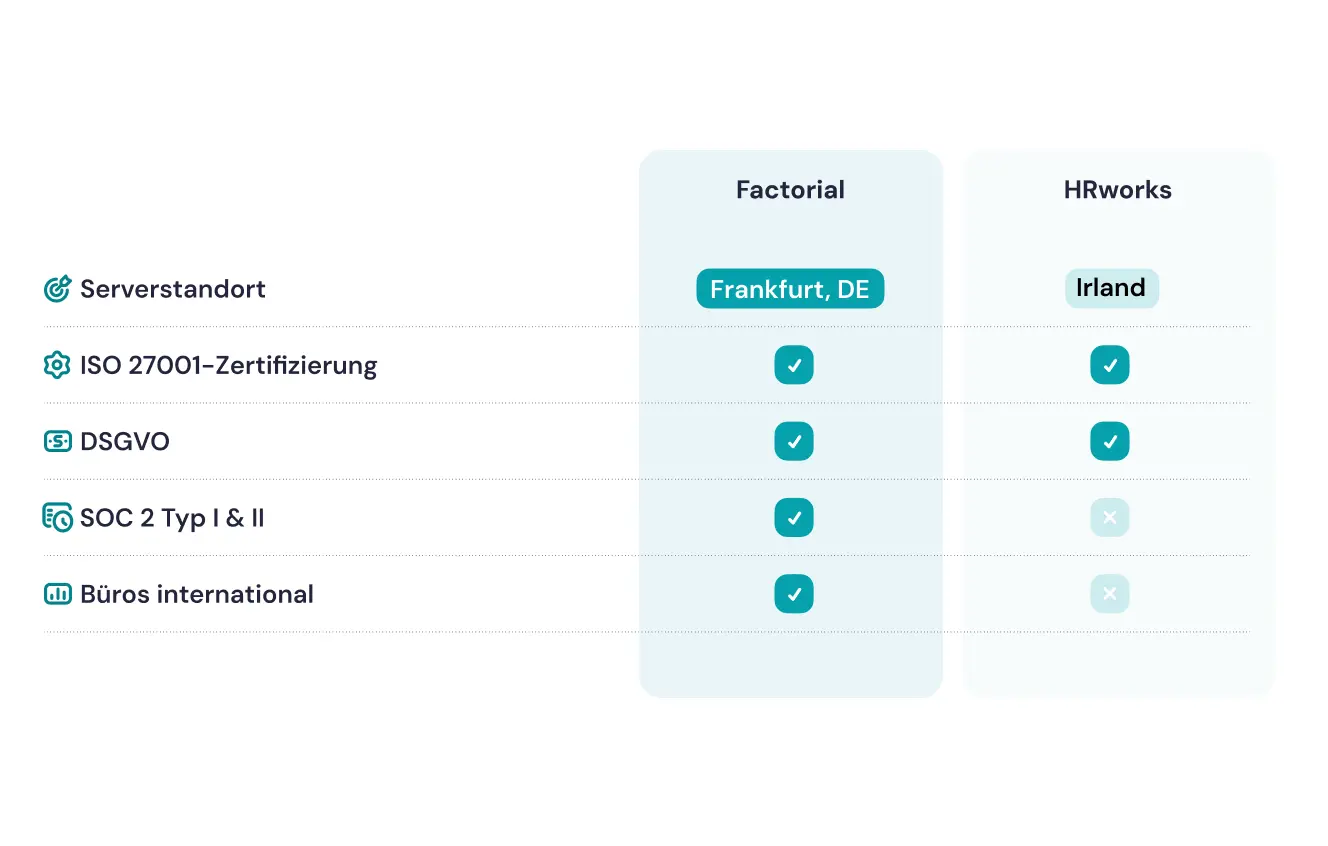Click the DSGVO row icon
Screen dimensions: 1328x846
click(x=58, y=441)
